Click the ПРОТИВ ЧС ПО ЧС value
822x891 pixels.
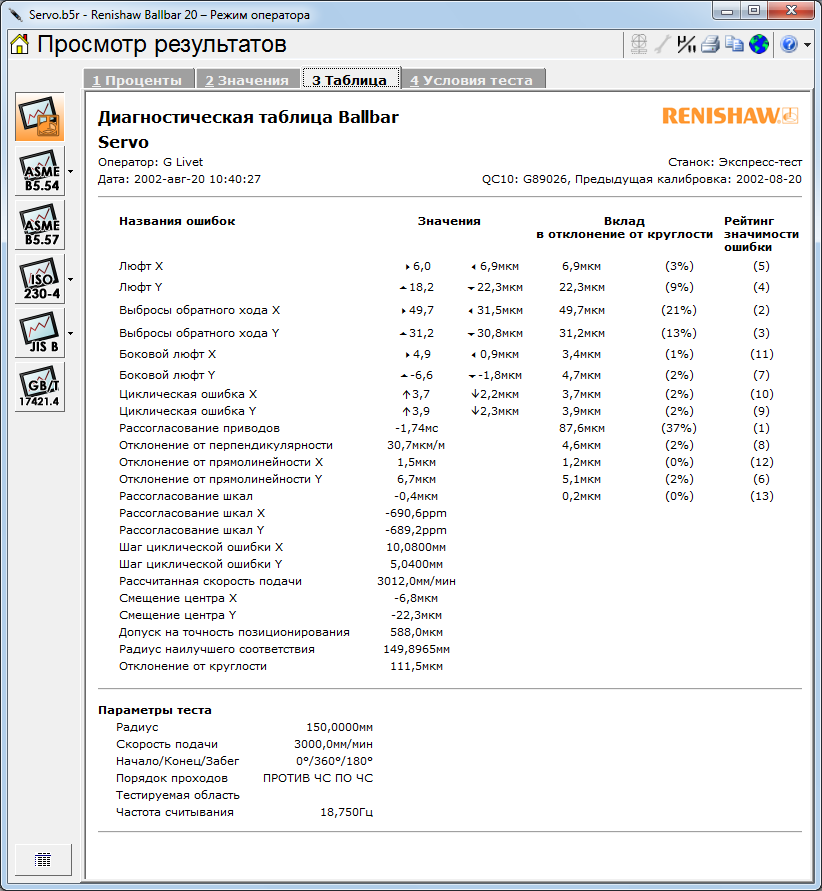[318, 778]
